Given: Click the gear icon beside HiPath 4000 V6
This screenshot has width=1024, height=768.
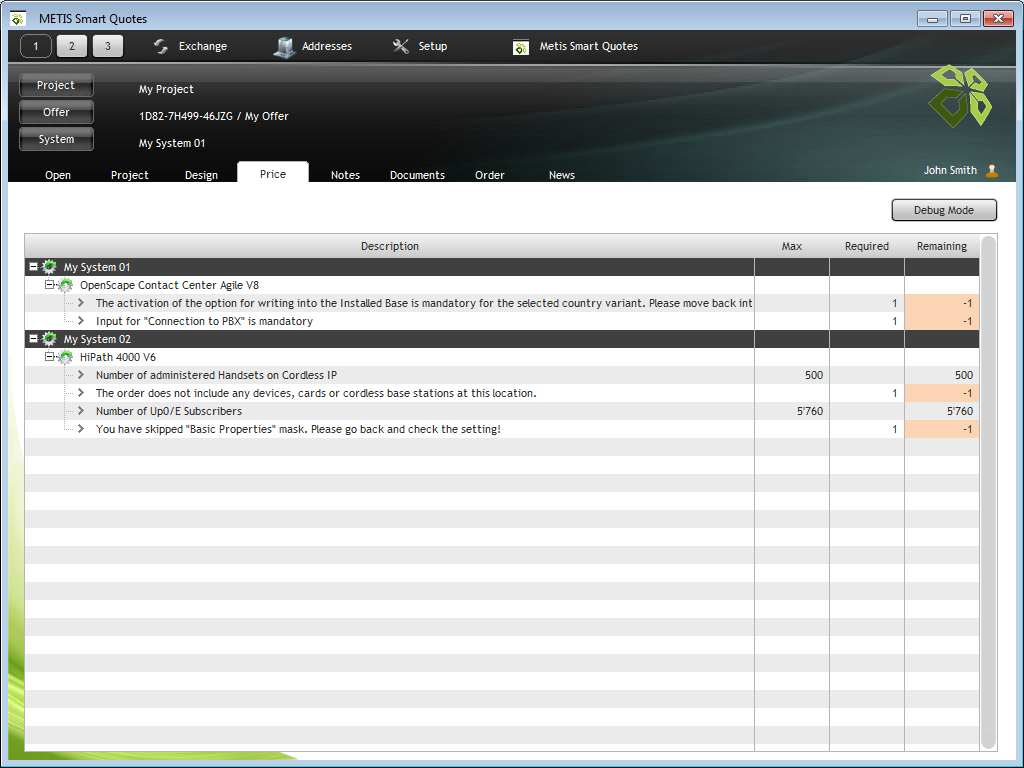Looking at the screenshot, I should [65, 357].
